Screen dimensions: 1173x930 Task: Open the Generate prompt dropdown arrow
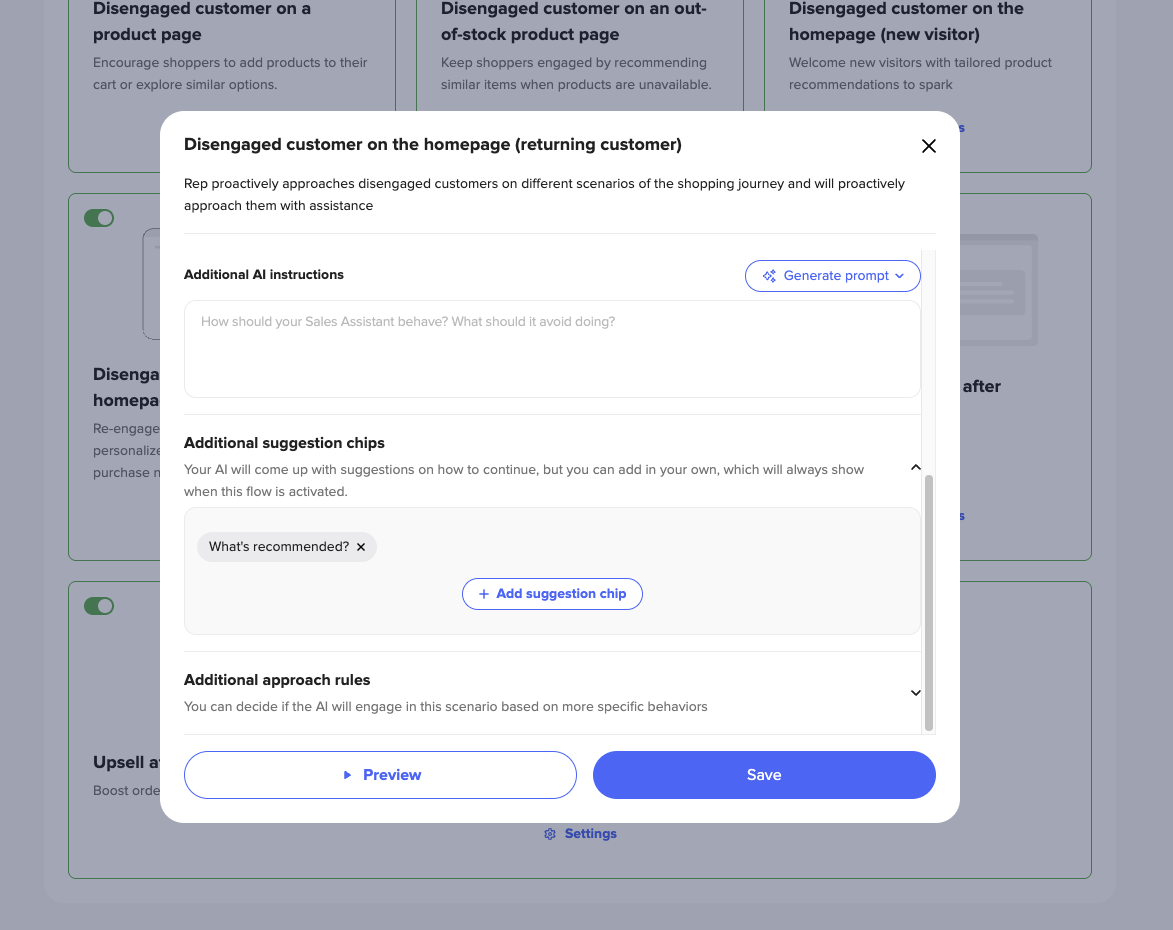(899, 276)
